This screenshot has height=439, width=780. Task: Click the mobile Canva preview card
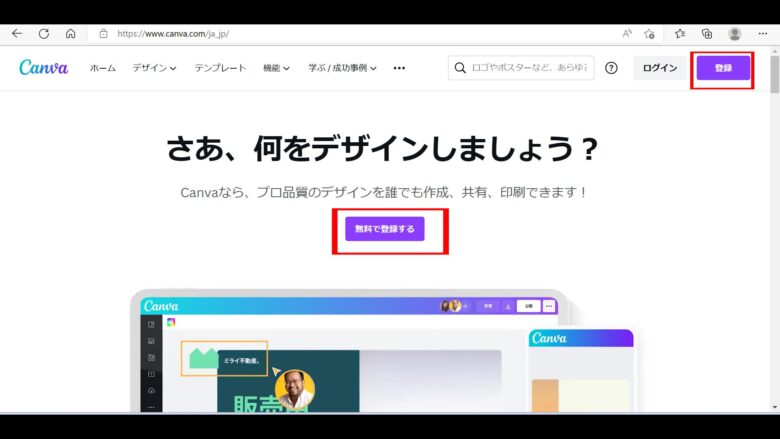click(x=581, y=370)
